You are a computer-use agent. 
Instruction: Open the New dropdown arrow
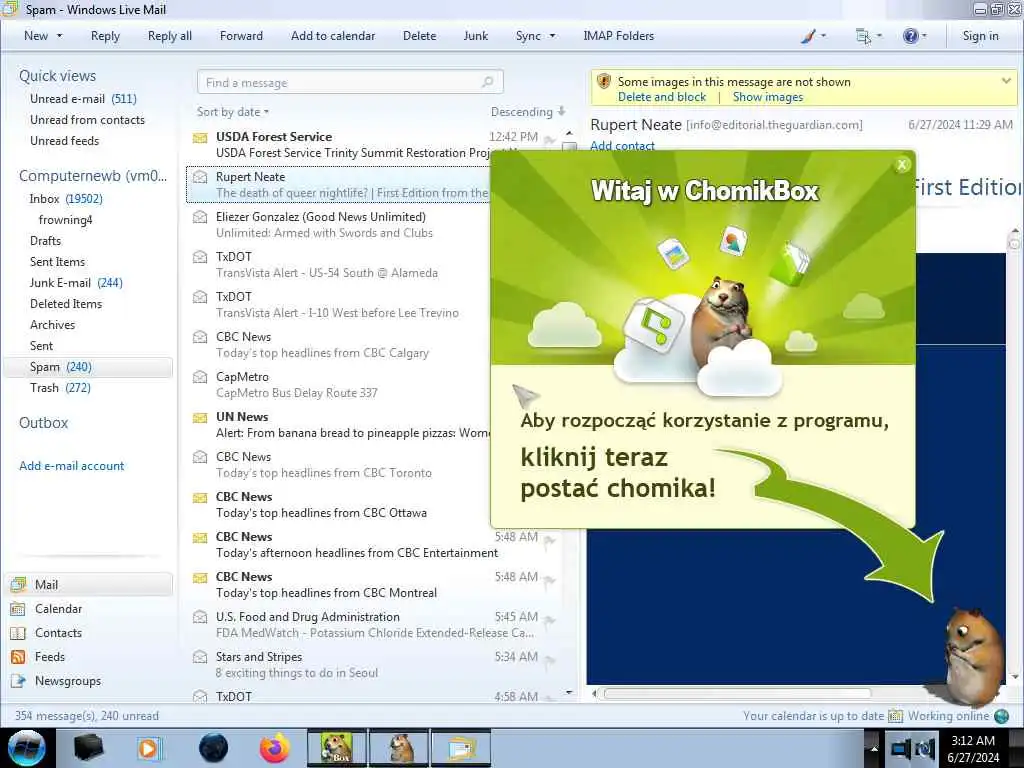[x=59, y=36]
